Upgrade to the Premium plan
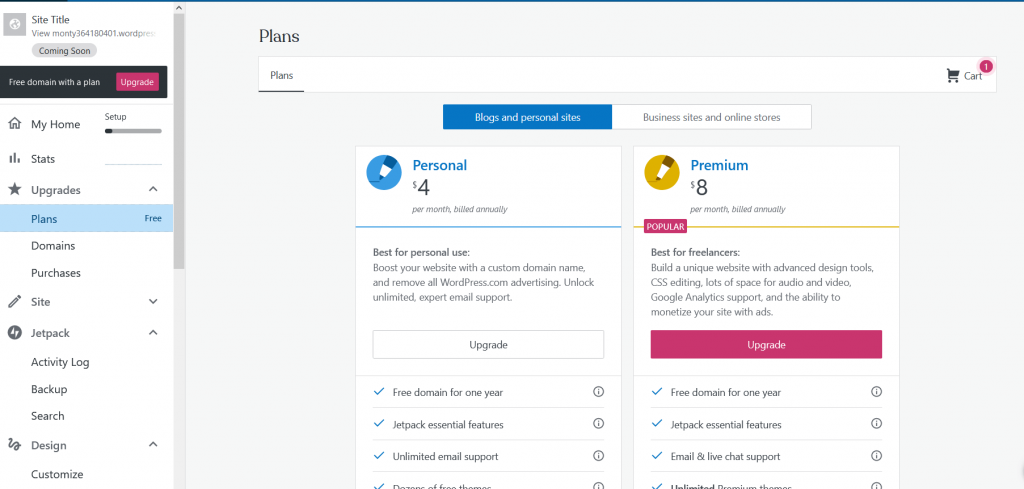The height and width of the screenshot is (489, 1024). click(x=766, y=344)
